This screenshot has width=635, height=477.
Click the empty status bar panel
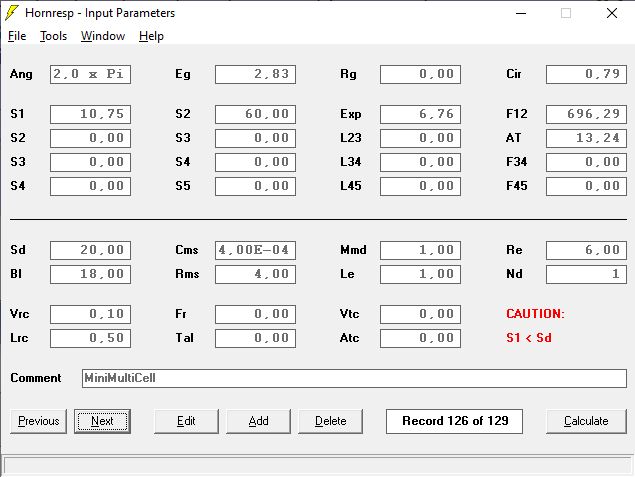[x=318, y=465]
